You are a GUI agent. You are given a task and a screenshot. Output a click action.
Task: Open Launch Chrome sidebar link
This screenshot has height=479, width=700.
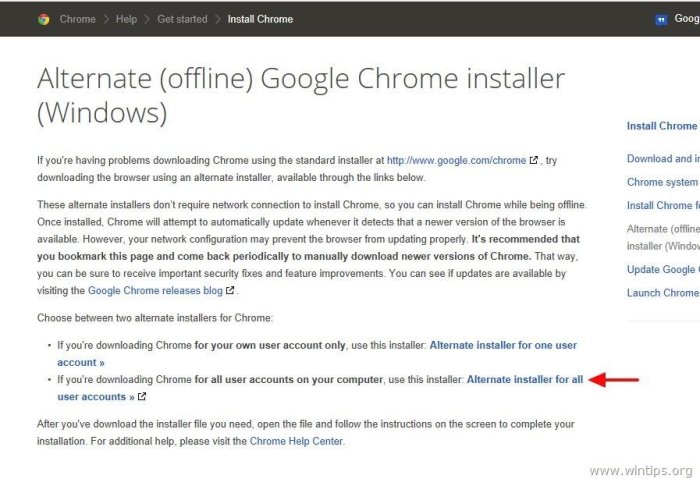663,293
